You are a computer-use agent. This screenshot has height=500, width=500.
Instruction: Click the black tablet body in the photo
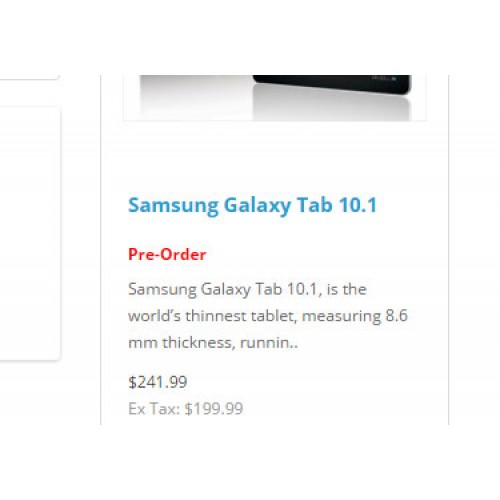coord(332,84)
